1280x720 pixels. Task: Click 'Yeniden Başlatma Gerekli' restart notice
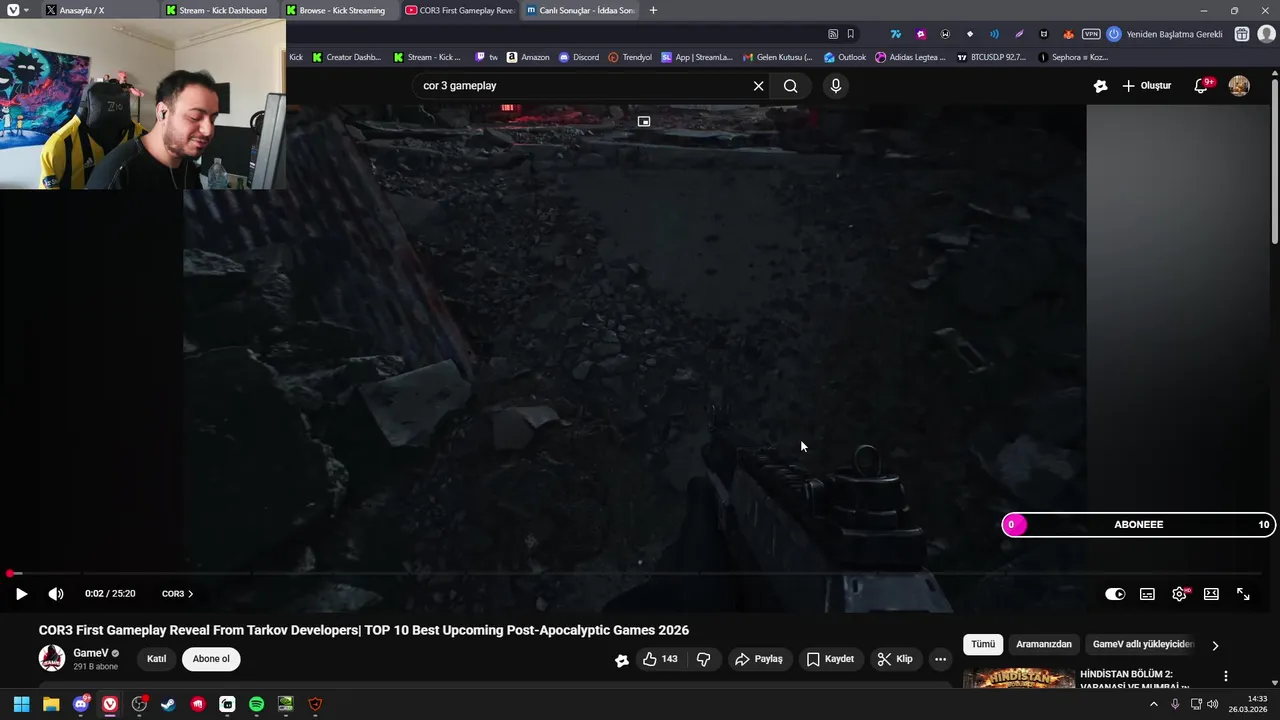click(1165, 34)
